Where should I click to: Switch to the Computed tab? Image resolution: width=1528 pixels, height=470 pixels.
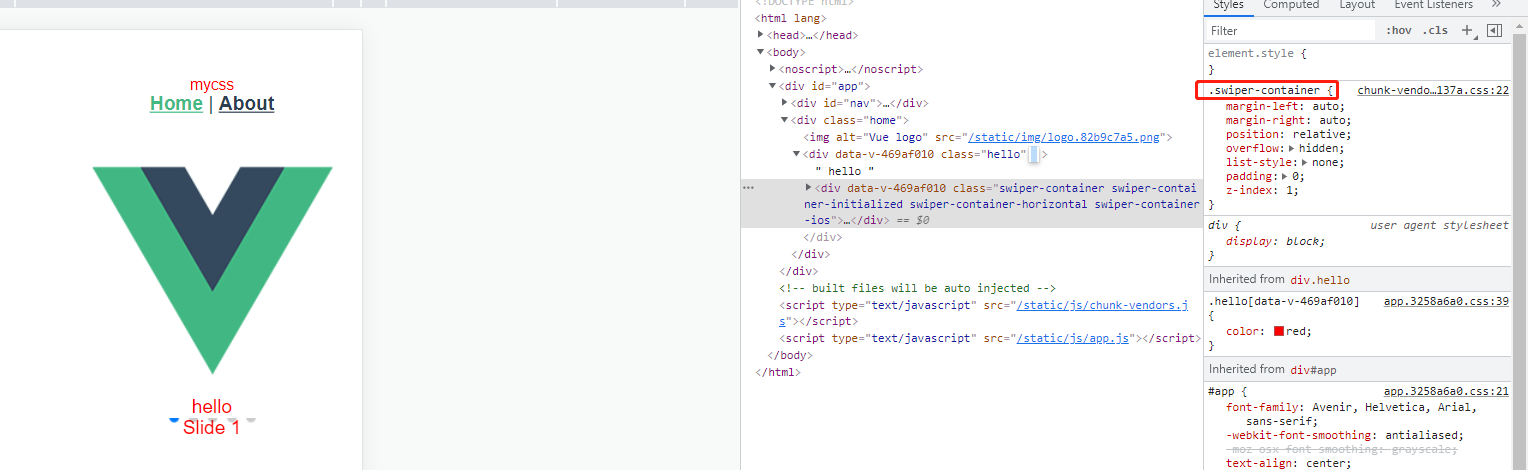[x=1291, y=5]
